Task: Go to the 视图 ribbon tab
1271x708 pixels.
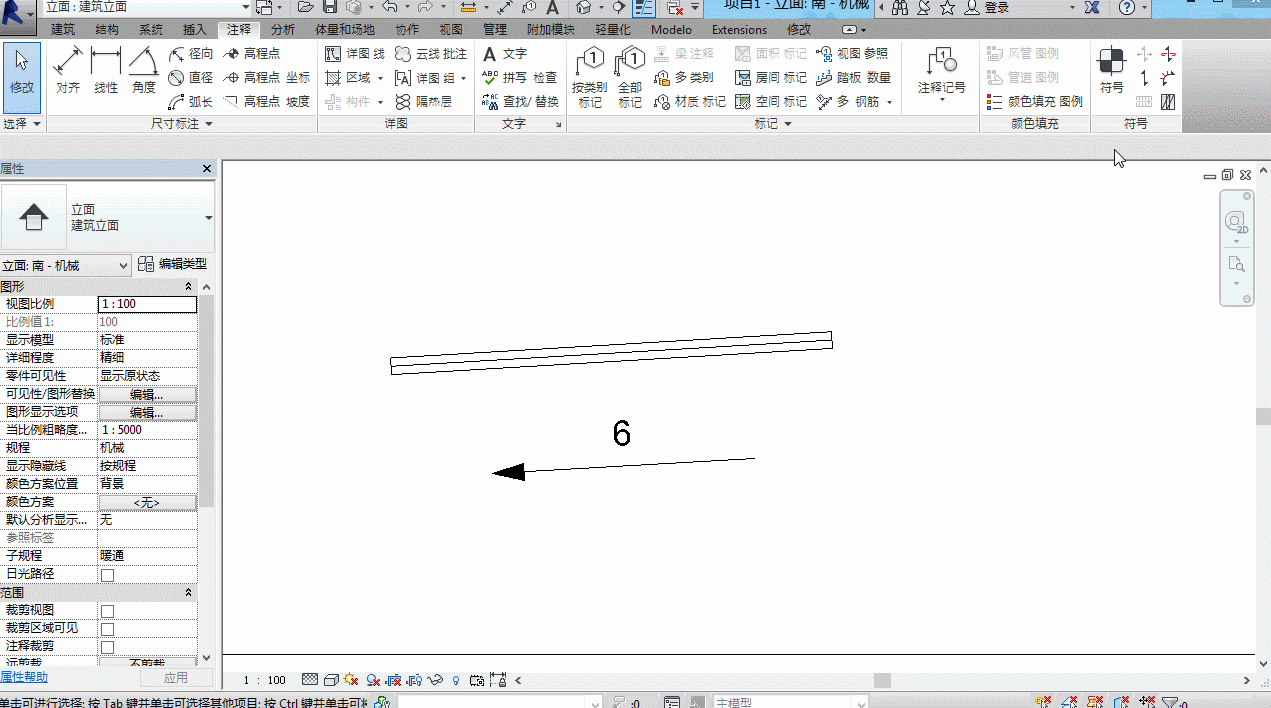Action: (x=452, y=30)
